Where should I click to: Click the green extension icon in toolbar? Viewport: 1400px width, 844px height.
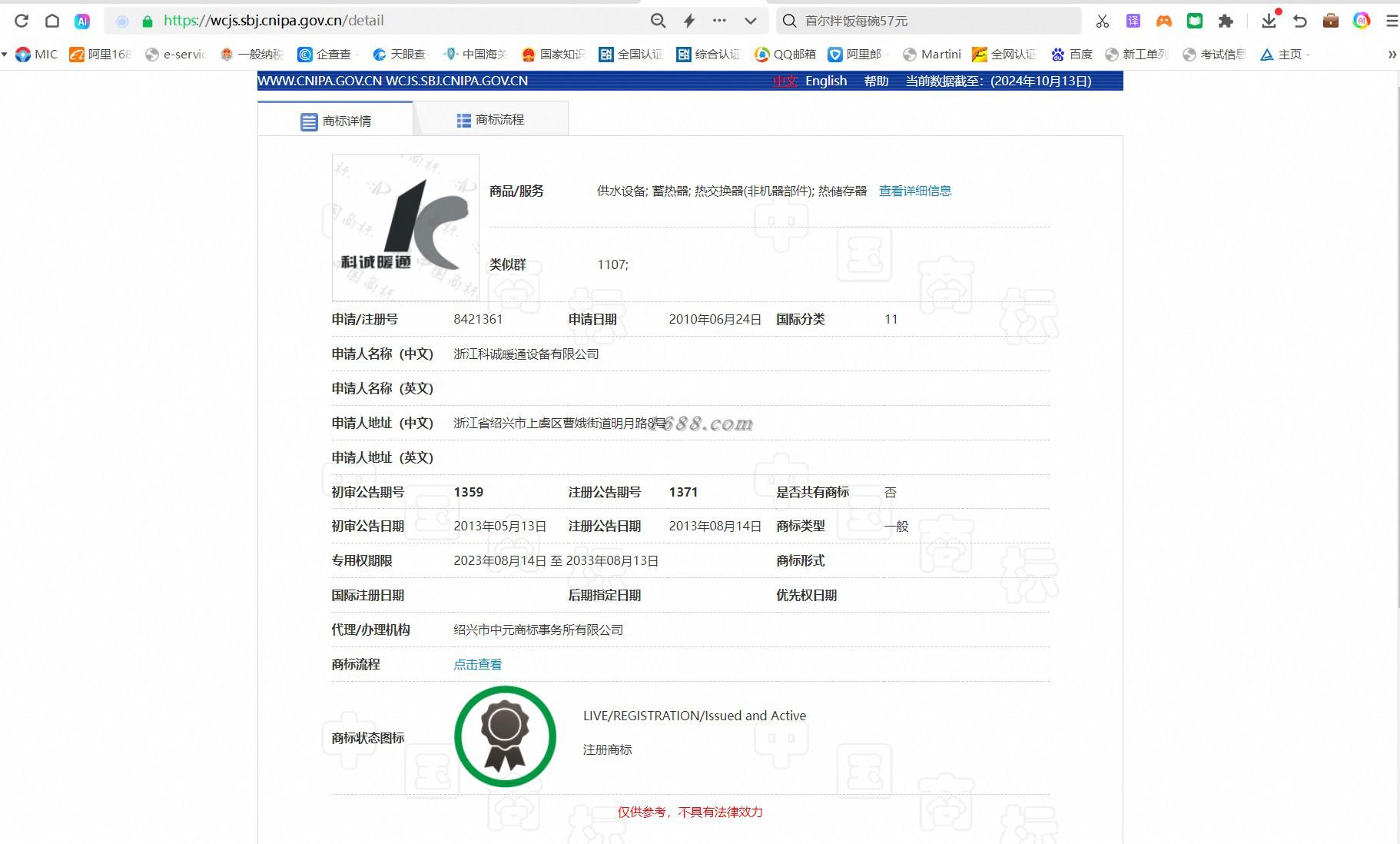[x=1195, y=21]
